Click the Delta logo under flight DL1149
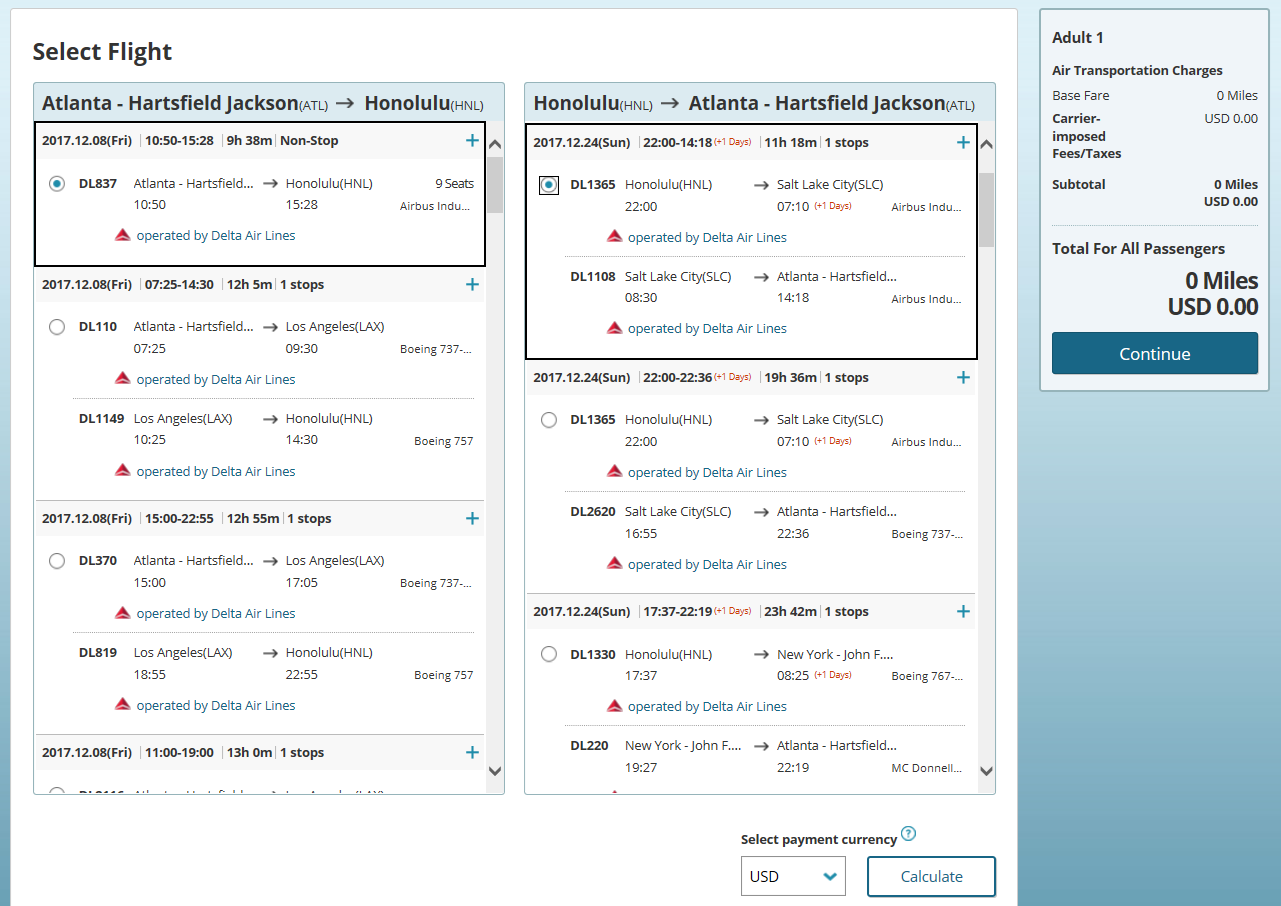This screenshot has width=1281, height=906. pos(123,471)
